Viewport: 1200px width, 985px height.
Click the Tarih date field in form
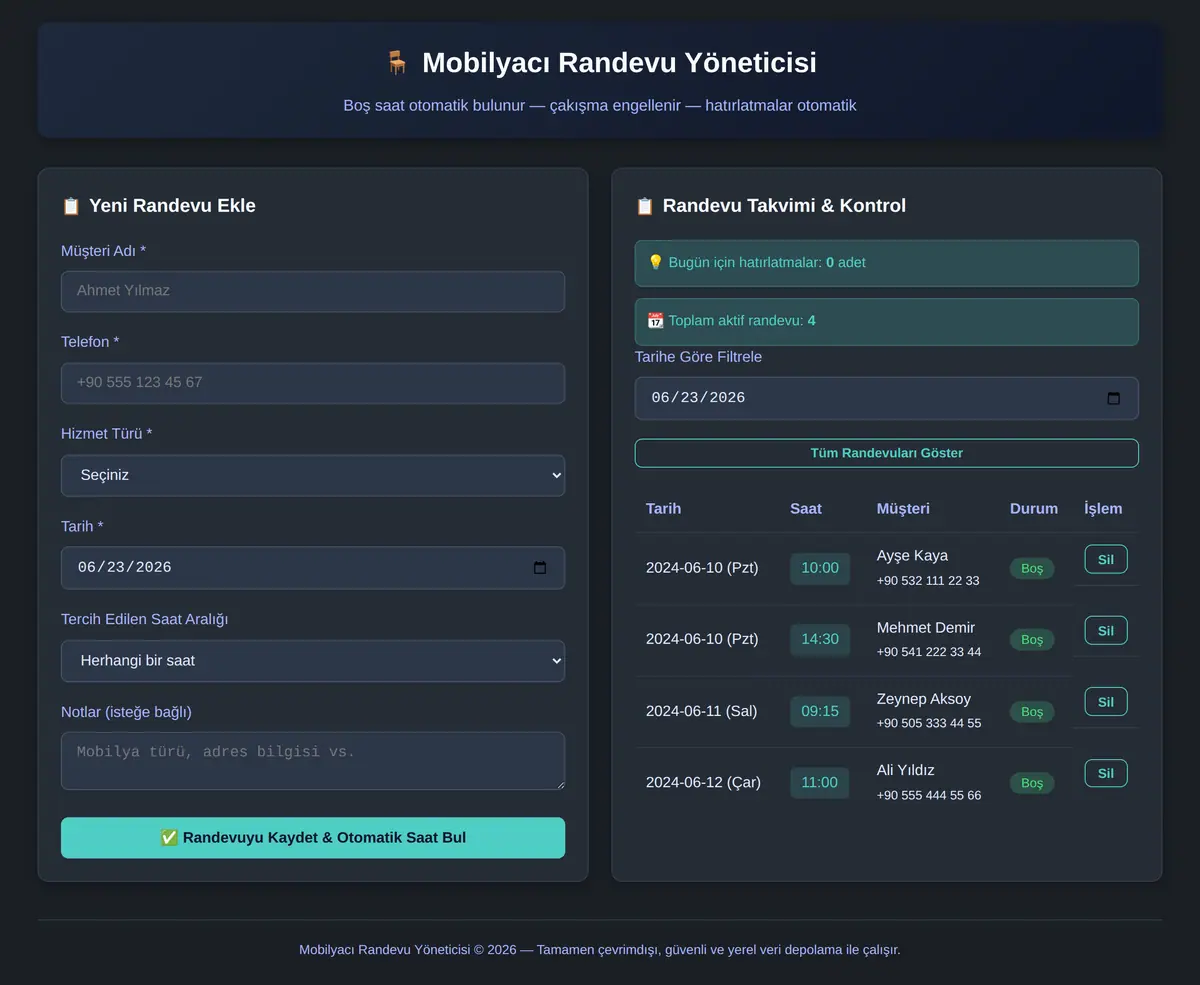(x=313, y=568)
